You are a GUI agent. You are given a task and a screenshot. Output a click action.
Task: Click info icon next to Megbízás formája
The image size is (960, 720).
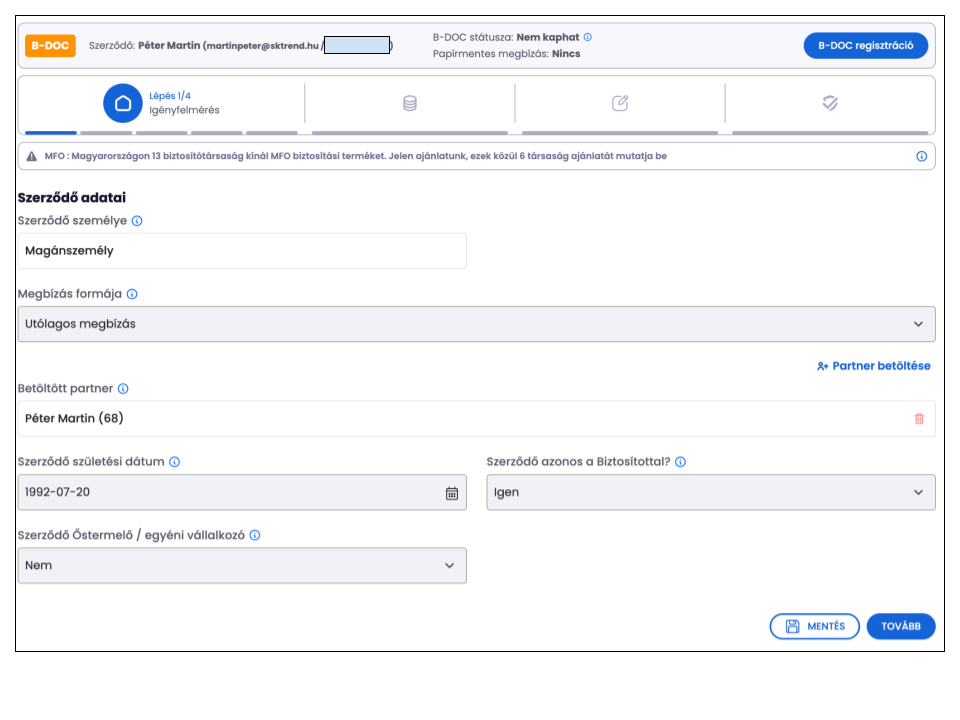pos(132,295)
